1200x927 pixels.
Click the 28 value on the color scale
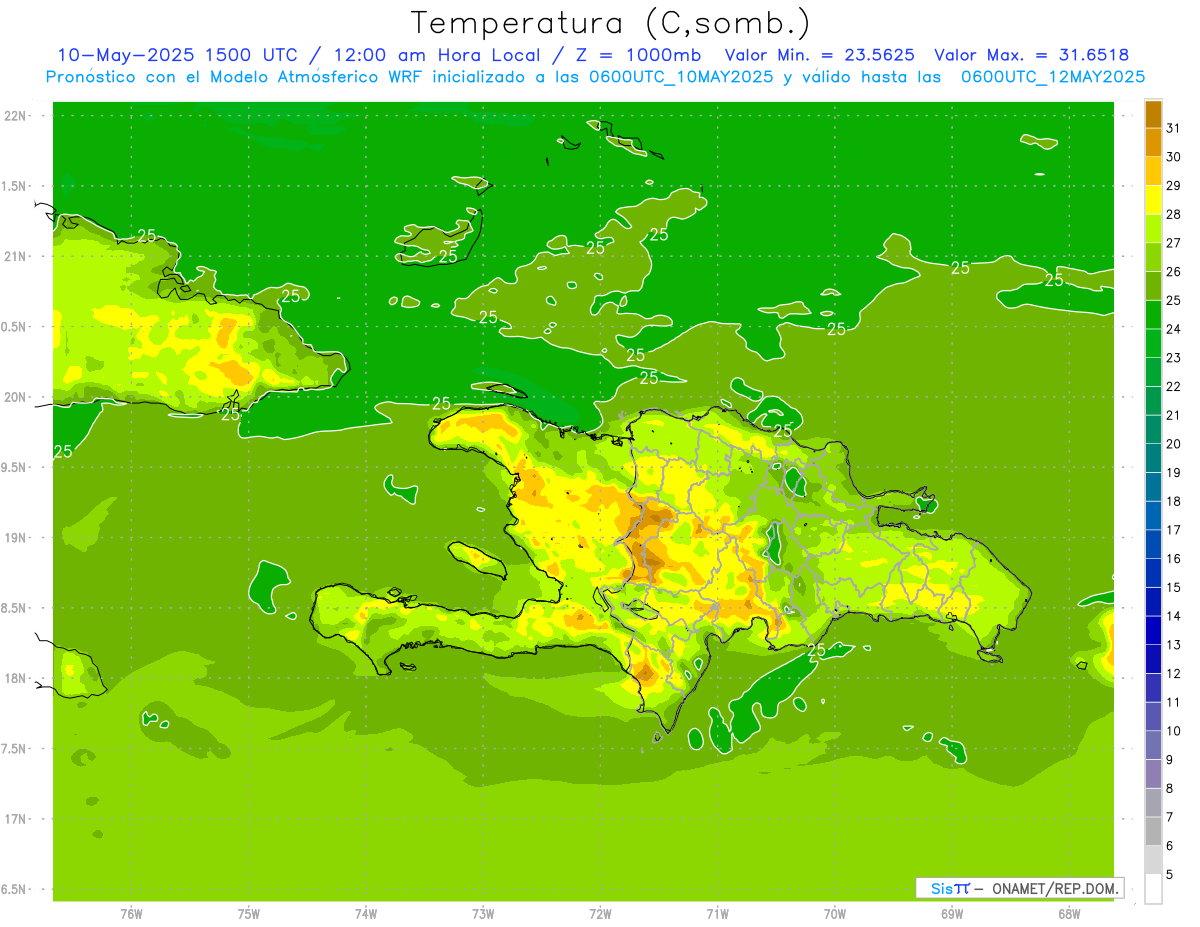click(1173, 214)
